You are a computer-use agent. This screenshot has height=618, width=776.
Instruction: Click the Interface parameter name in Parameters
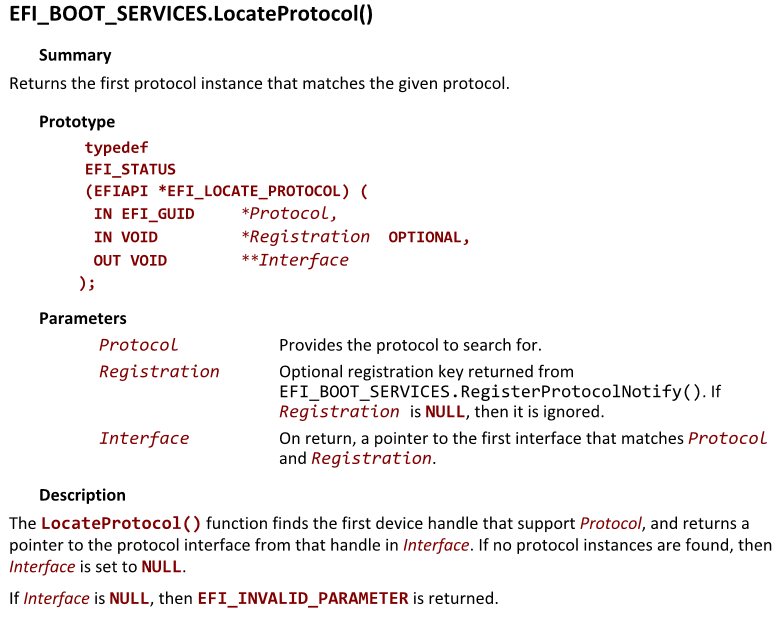click(144, 438)
